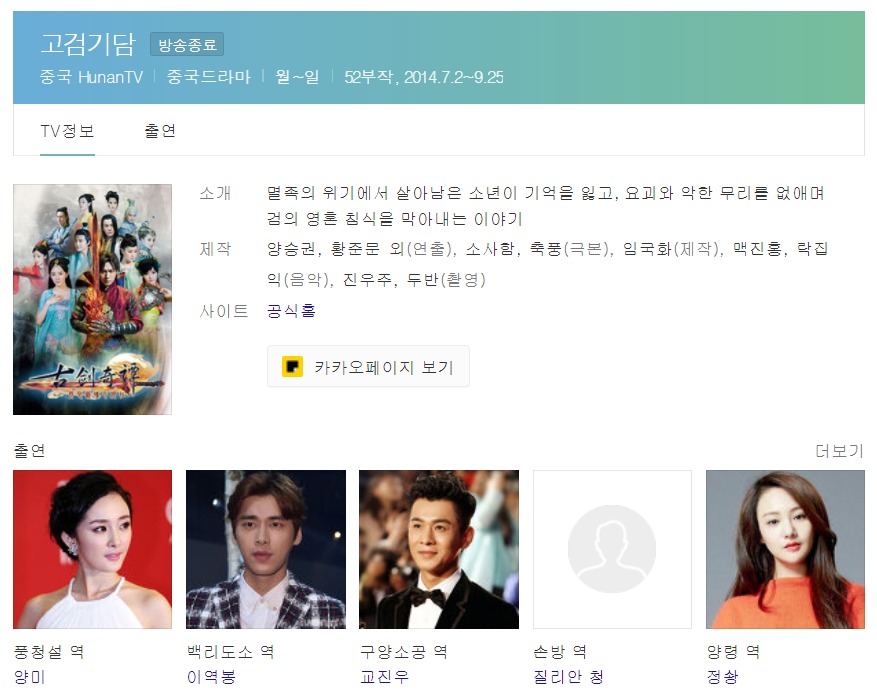Click the actor name 교진우
This screenshot has width=877, height=699.
[x=384, y=677]
